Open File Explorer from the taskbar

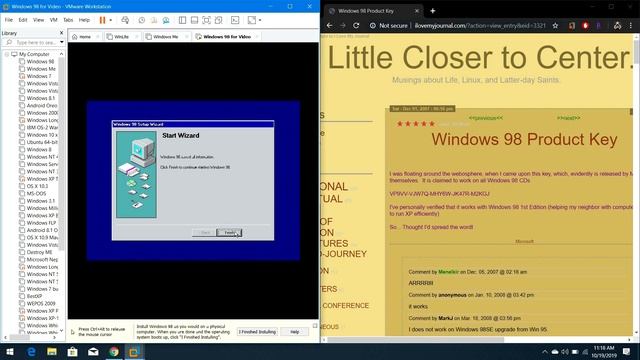[x=52, y=351]
